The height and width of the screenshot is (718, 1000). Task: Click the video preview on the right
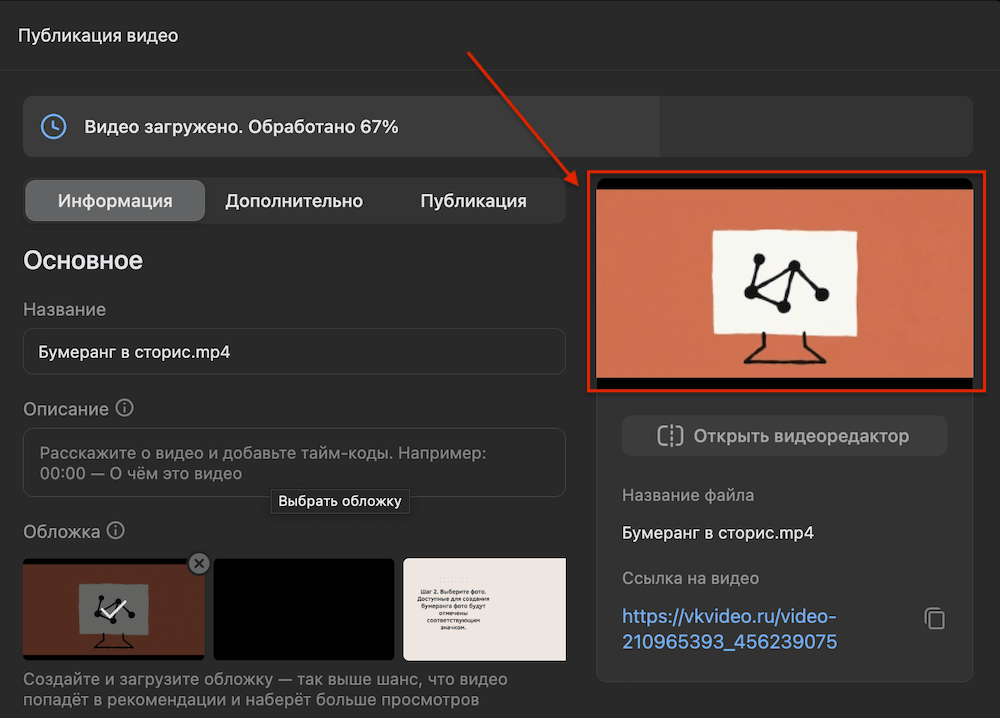pos(784,284)
